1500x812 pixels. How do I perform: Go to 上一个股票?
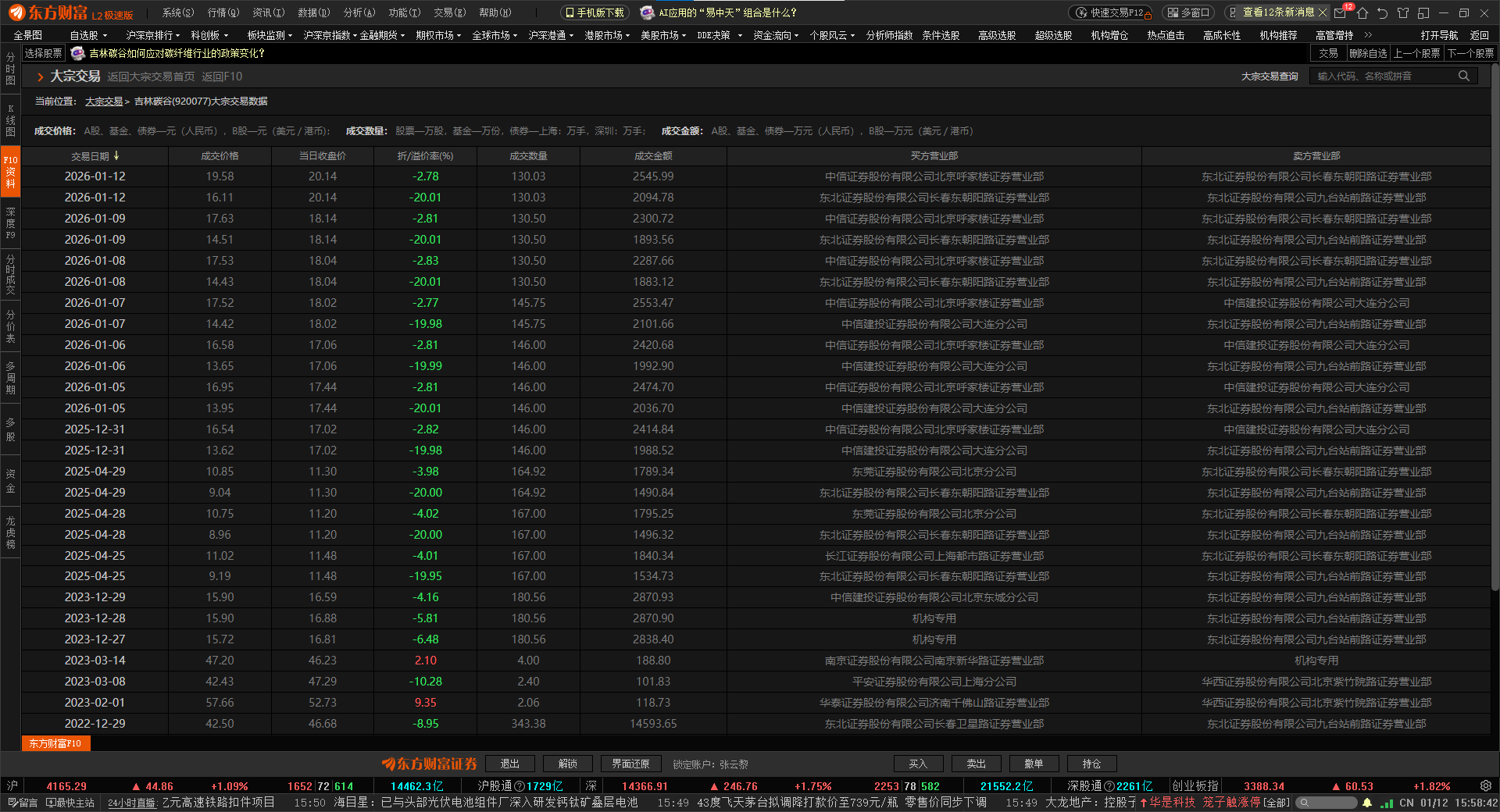1417,53
